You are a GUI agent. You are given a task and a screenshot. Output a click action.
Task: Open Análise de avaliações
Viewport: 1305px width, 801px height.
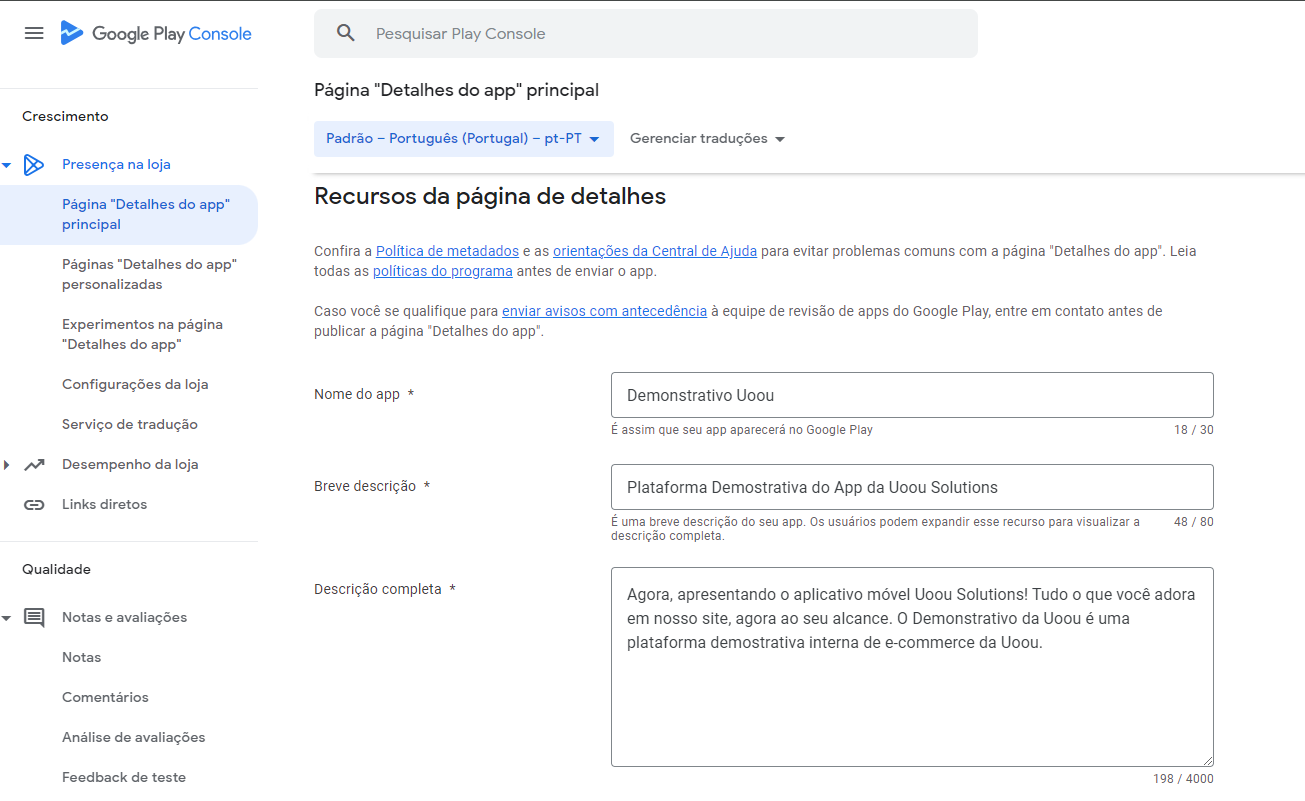133,738
